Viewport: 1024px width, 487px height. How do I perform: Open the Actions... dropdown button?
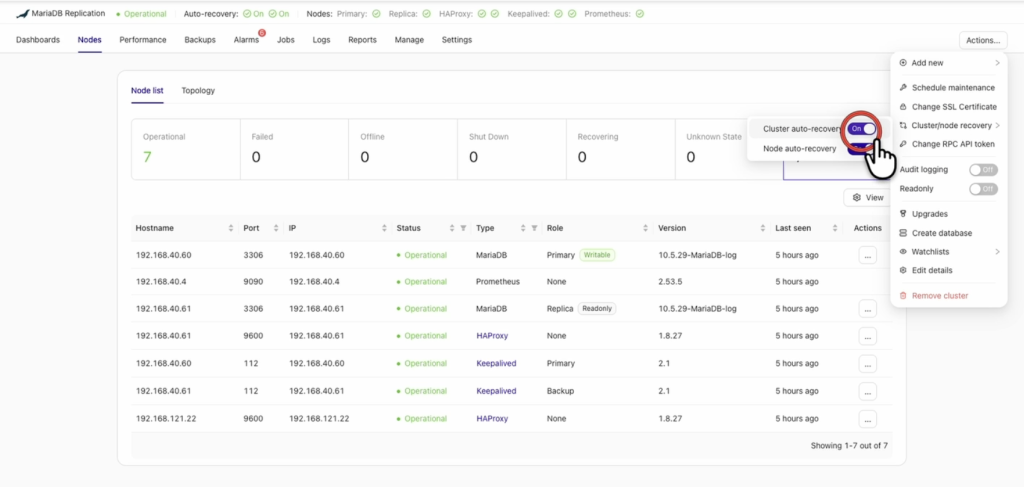[x=983, y=40]
